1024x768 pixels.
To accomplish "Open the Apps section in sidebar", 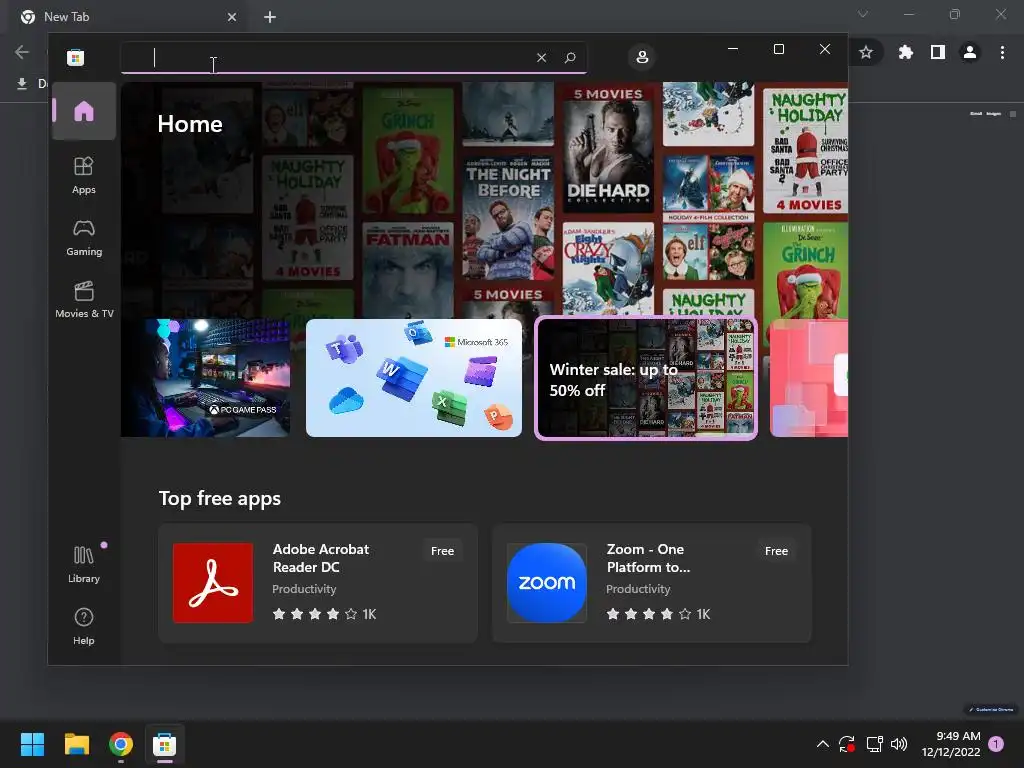I will point(84,176).
